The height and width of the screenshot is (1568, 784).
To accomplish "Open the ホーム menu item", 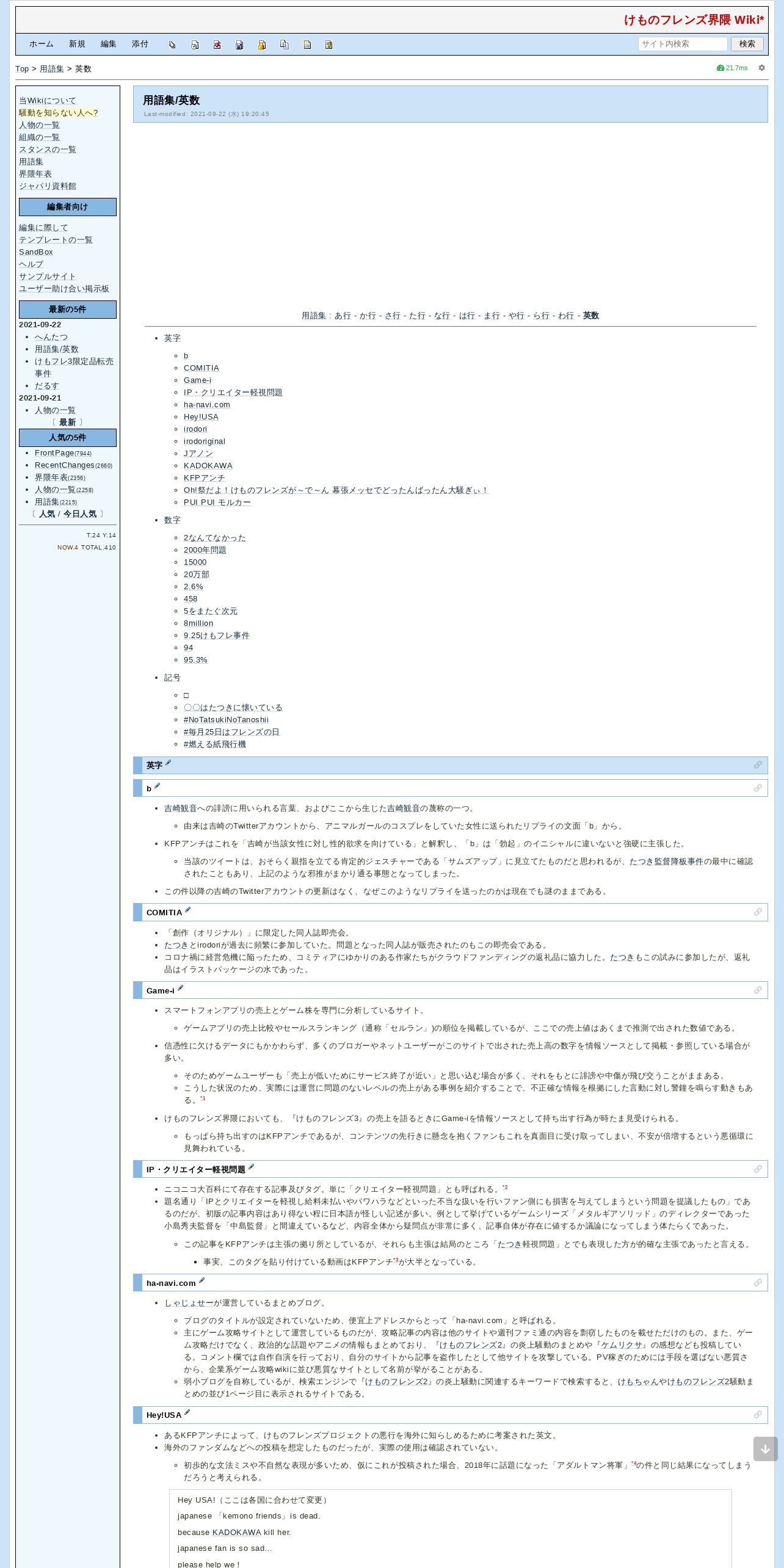I will click(42, 44).
